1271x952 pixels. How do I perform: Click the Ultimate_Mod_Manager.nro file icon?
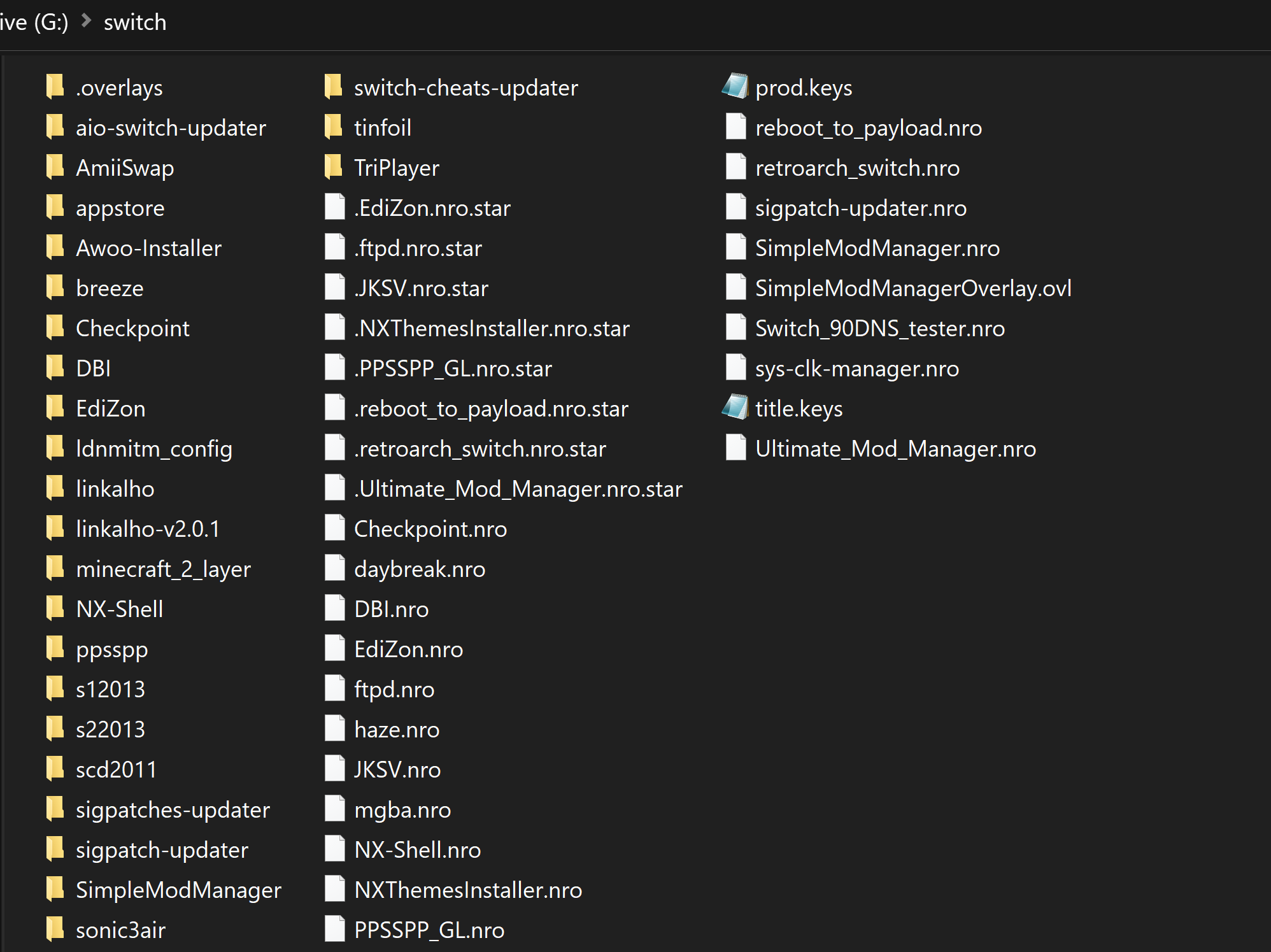tap(736, 448)
